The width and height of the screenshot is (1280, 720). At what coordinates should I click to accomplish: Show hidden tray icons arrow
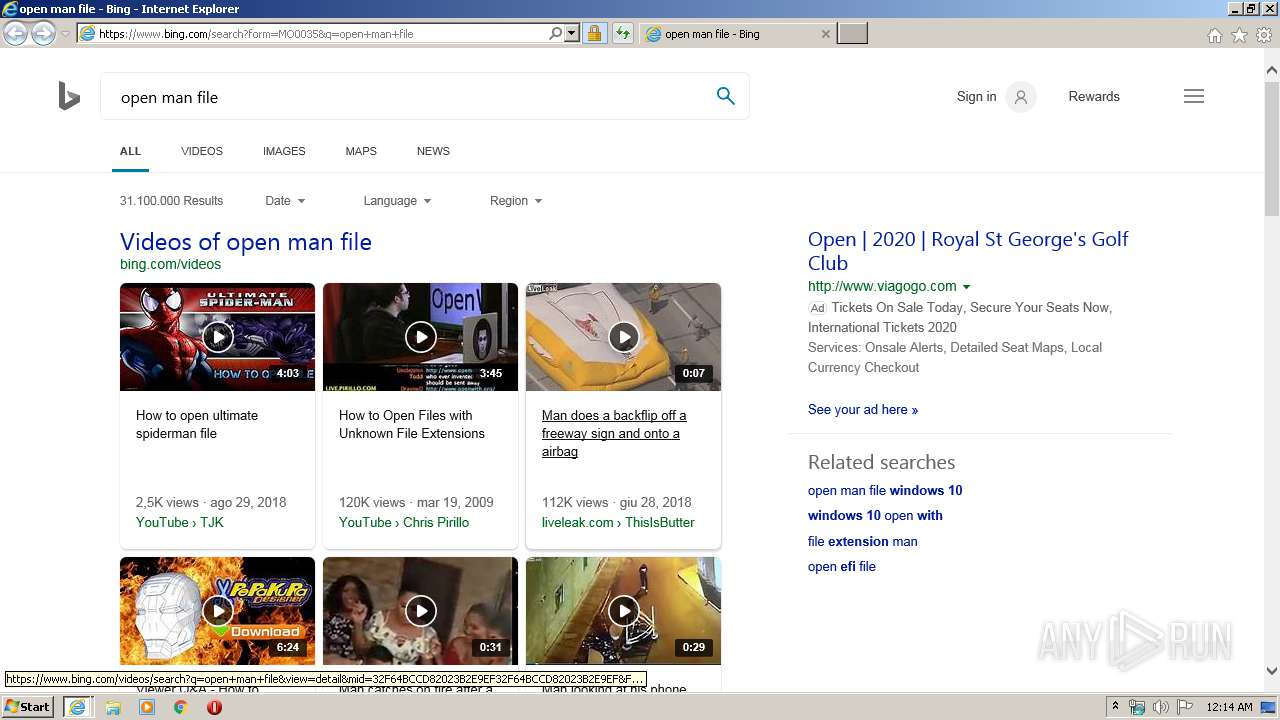[1115, 707]
